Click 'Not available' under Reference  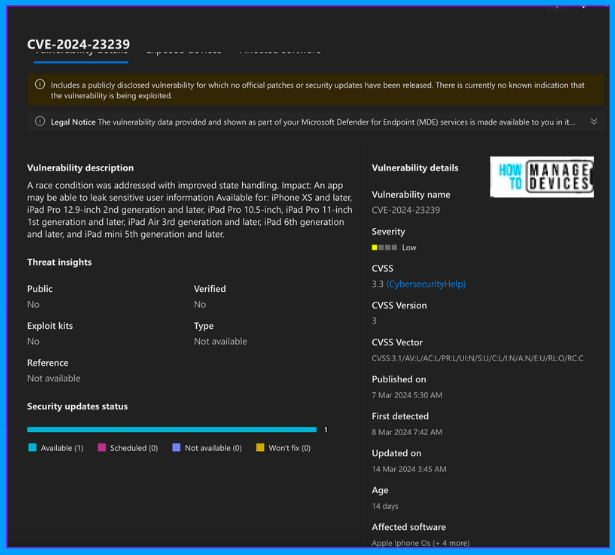tap(54, 378)
